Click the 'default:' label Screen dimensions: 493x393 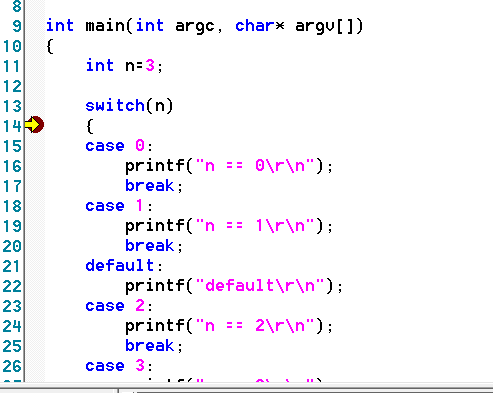124,266
